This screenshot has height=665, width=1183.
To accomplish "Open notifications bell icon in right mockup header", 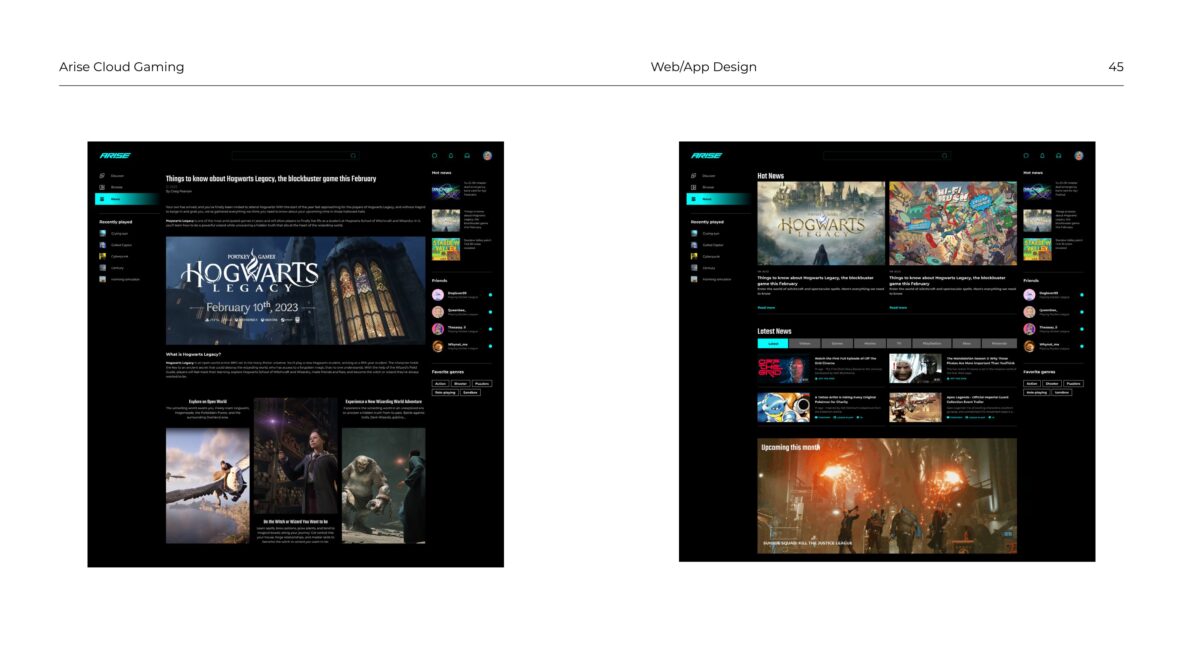I will 1043,155.
